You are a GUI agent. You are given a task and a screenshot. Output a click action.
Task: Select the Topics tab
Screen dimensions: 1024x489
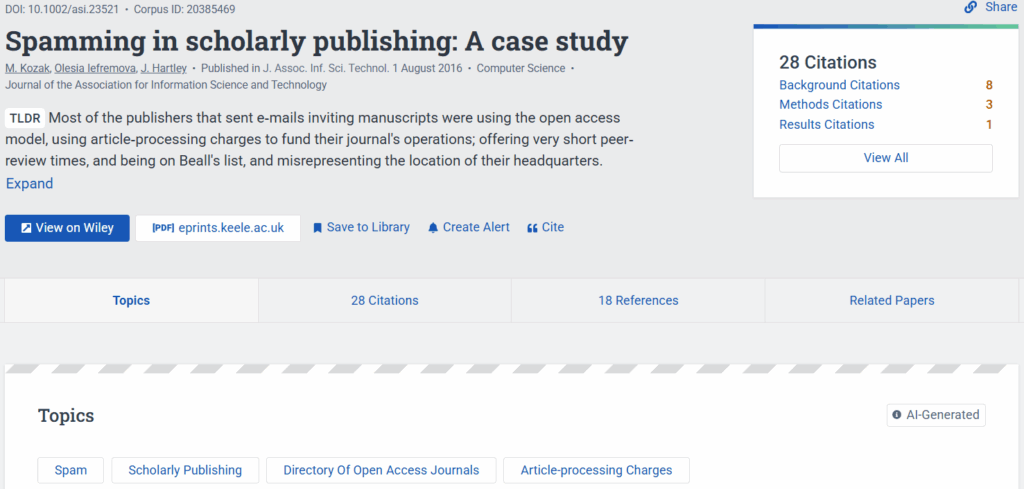pyautogui.click(x=131, y=301)
